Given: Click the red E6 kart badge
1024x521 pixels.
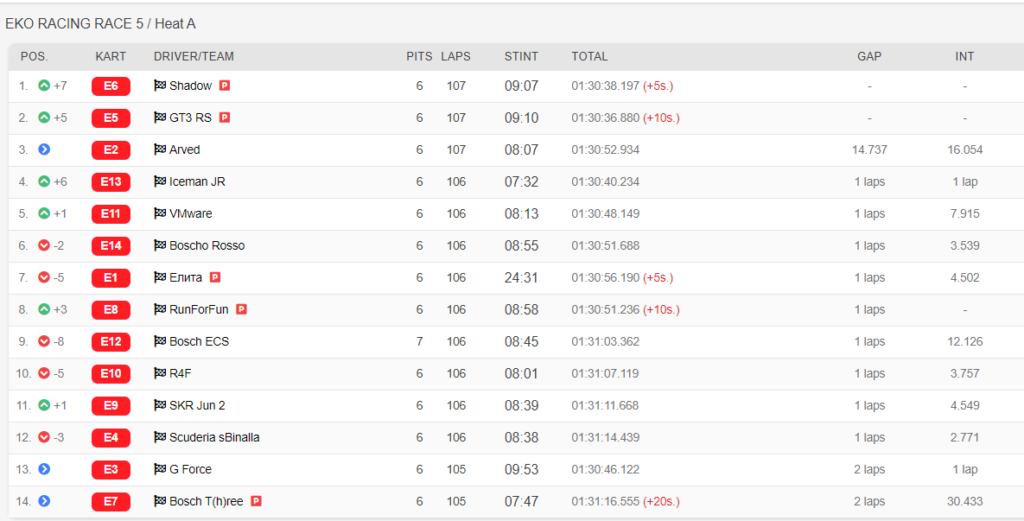Looking at the screenshot, I should tap(111, 86).
